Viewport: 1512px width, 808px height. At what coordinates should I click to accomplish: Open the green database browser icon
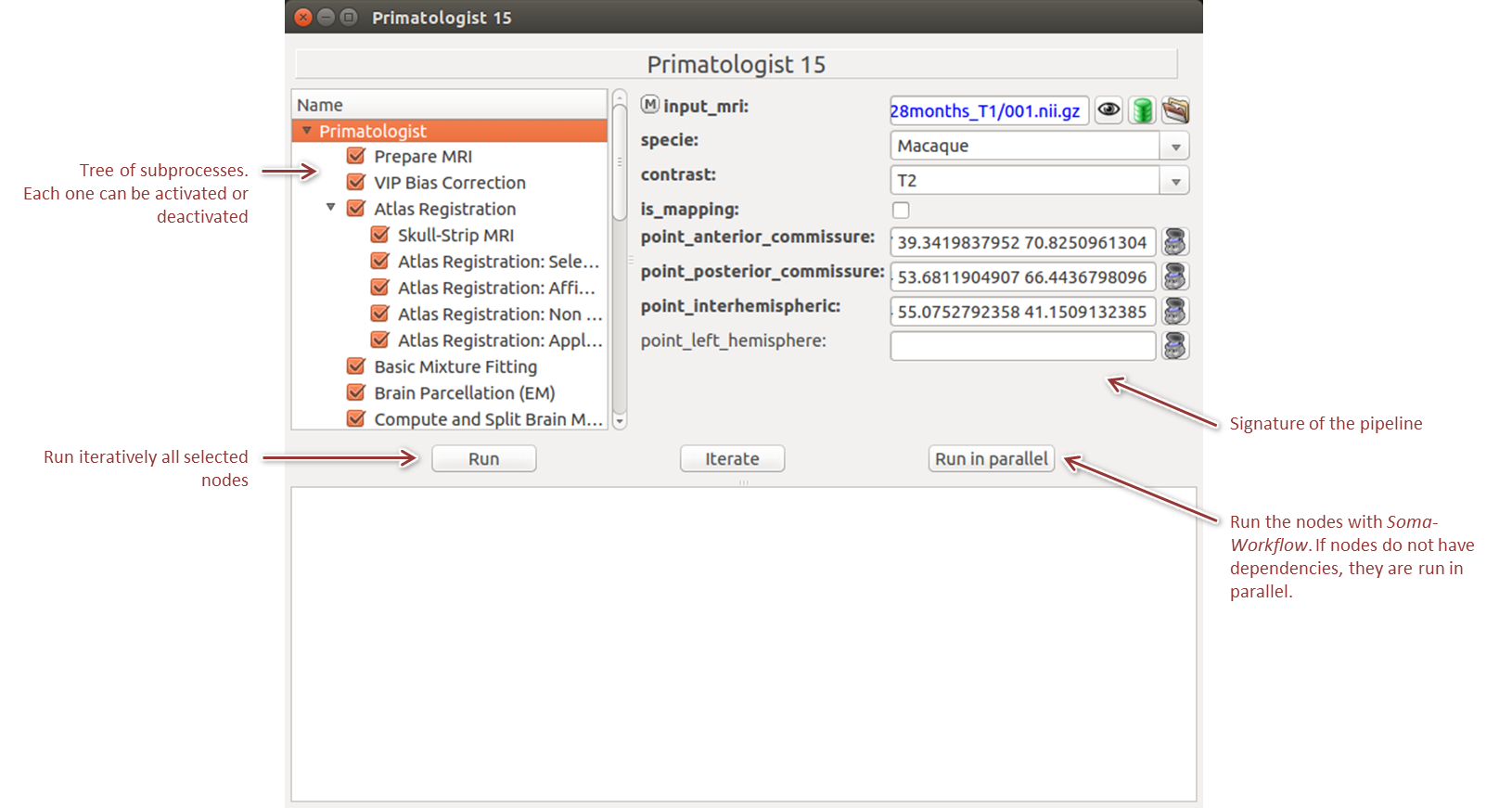[x=1142, y=110]
